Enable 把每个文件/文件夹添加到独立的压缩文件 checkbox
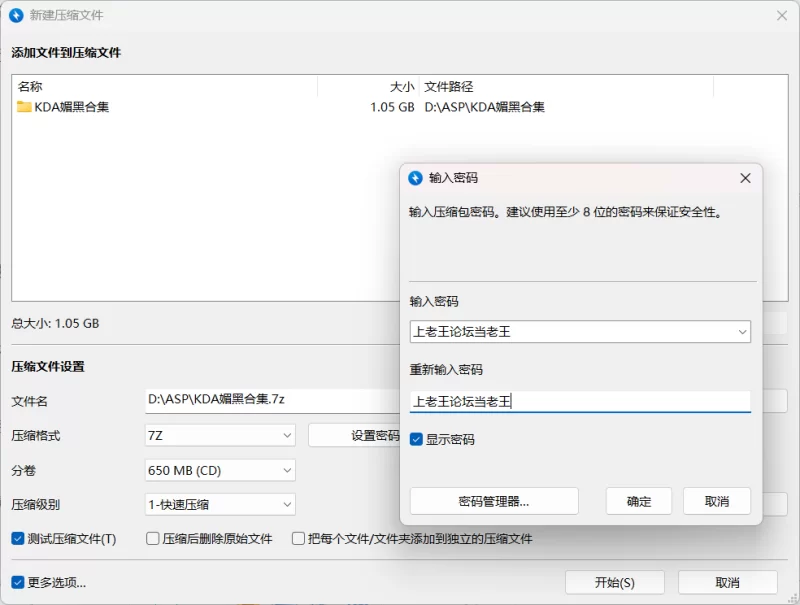 tap(298, 539)
